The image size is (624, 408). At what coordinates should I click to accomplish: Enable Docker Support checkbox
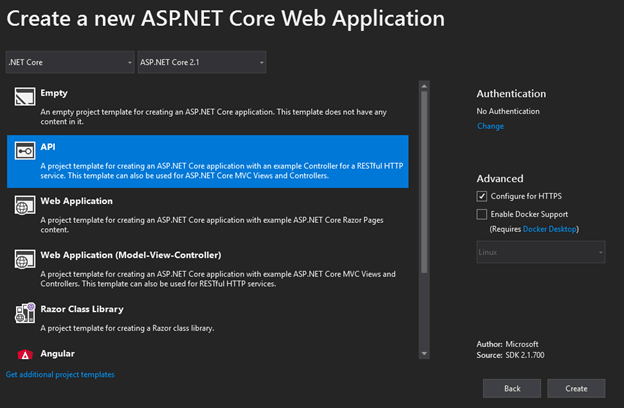point(482,214)
